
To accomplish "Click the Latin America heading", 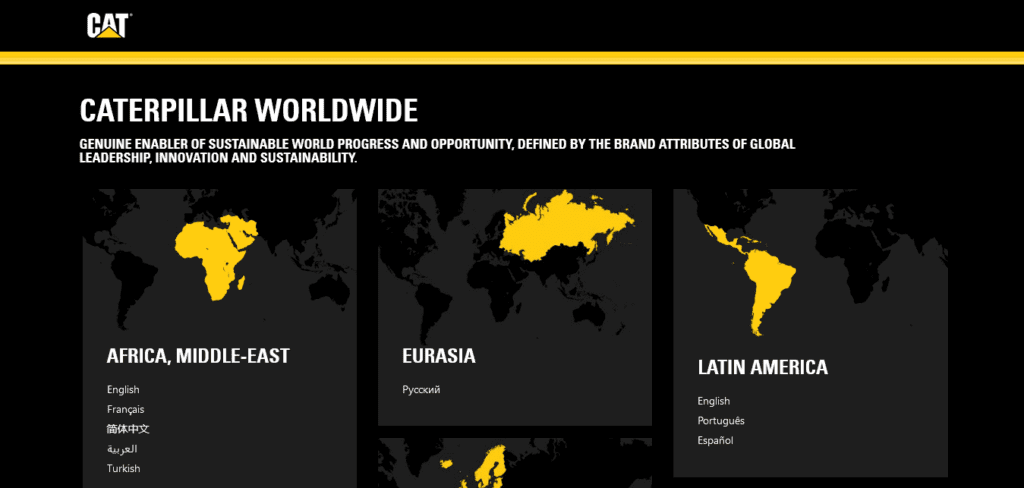I will coord(763,367).
